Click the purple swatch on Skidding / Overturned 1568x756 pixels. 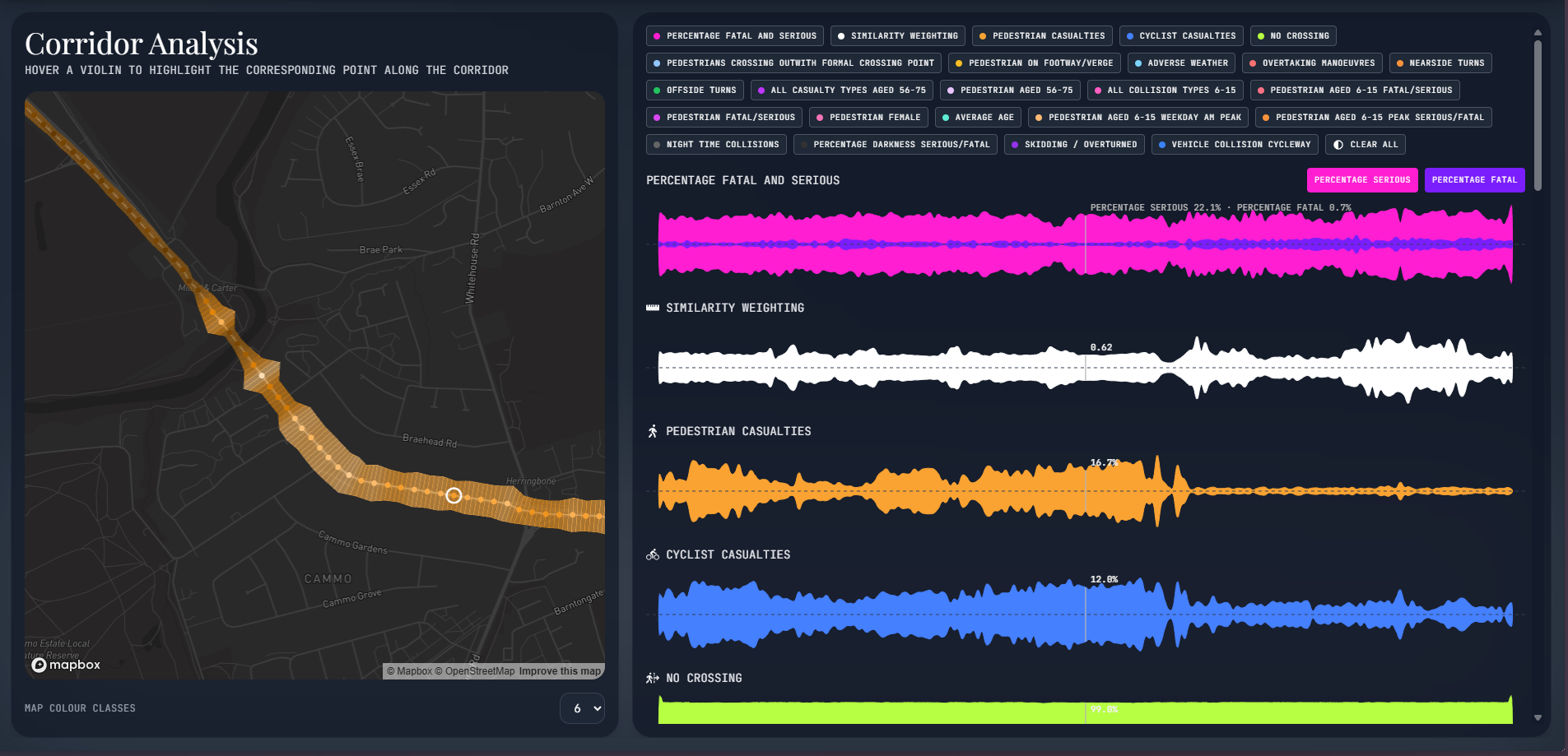(x=1015, y=145)
